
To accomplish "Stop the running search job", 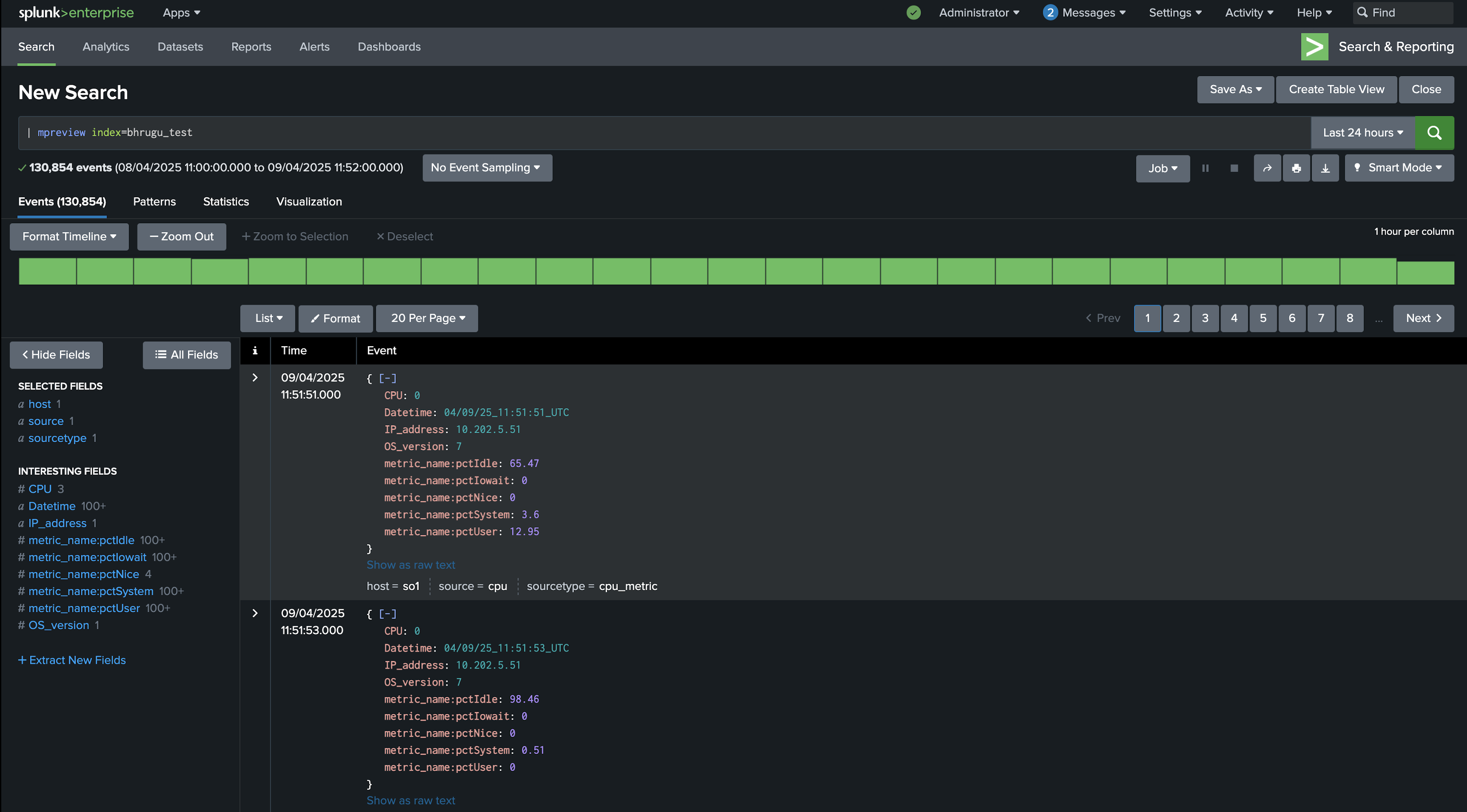I will point(1234,168).
